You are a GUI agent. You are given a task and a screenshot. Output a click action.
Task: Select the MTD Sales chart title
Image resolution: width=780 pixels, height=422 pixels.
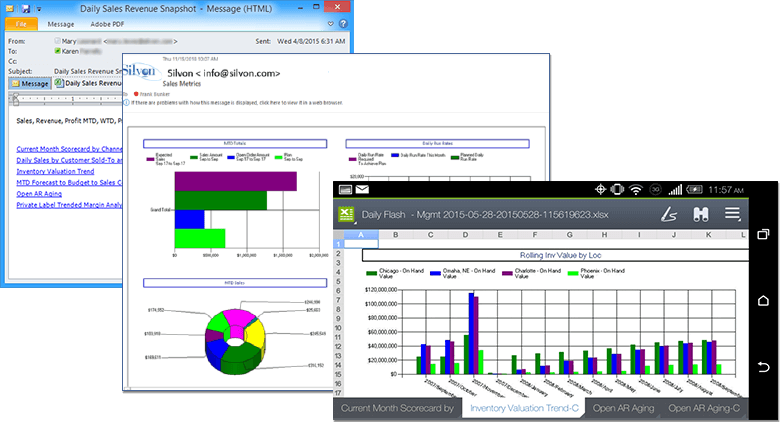pos(235,283)
